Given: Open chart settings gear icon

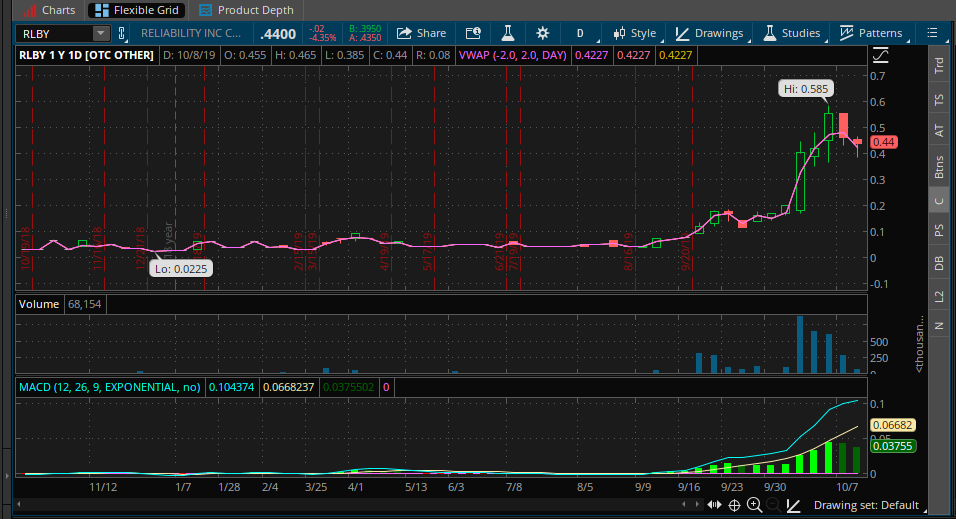Looking at the screenshot, I should 542,33.
